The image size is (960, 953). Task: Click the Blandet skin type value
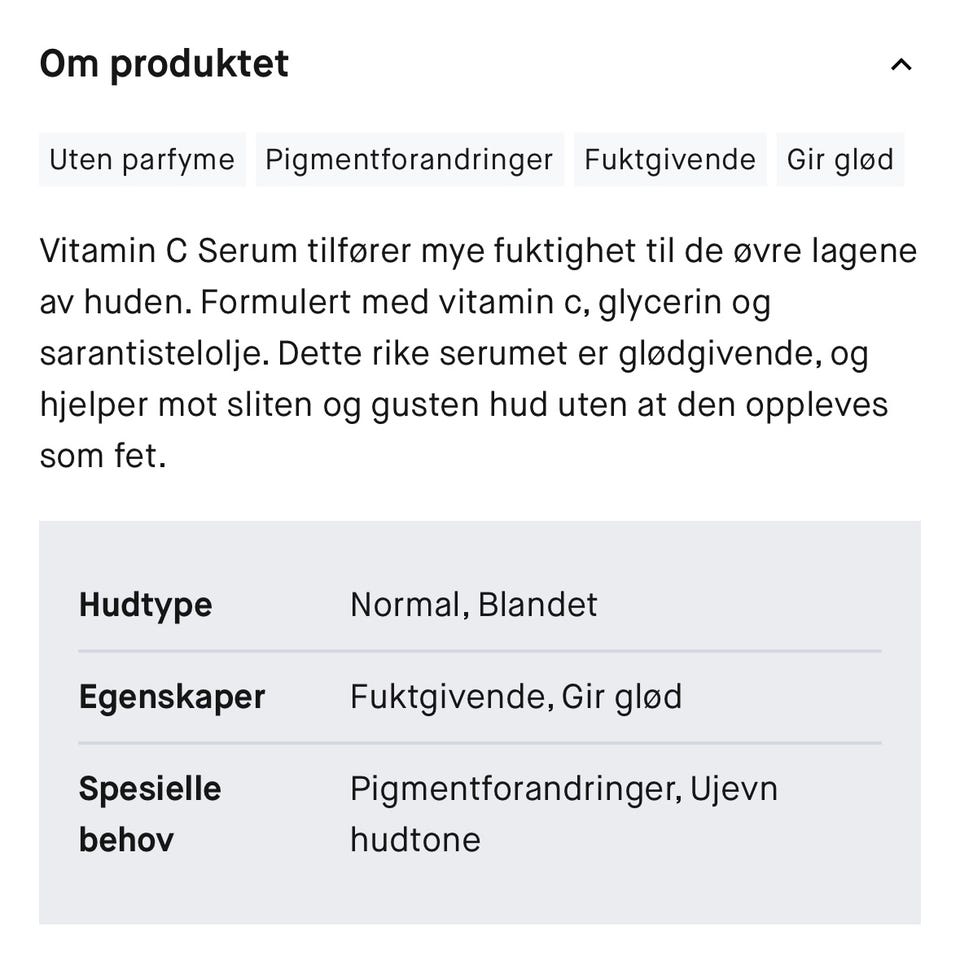[538, 605]
